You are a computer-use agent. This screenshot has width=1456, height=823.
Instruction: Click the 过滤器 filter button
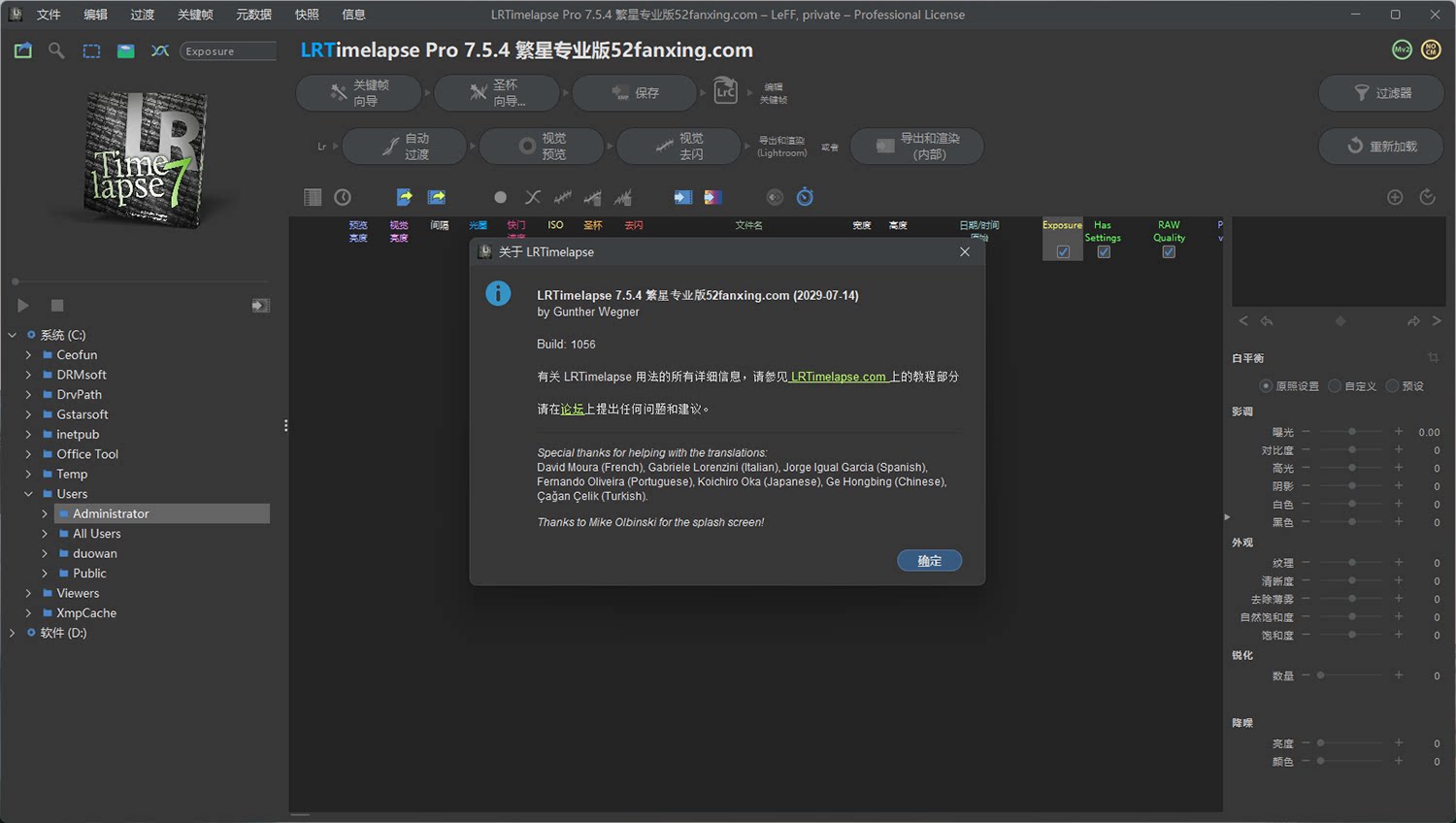[x=1381, y=93]
